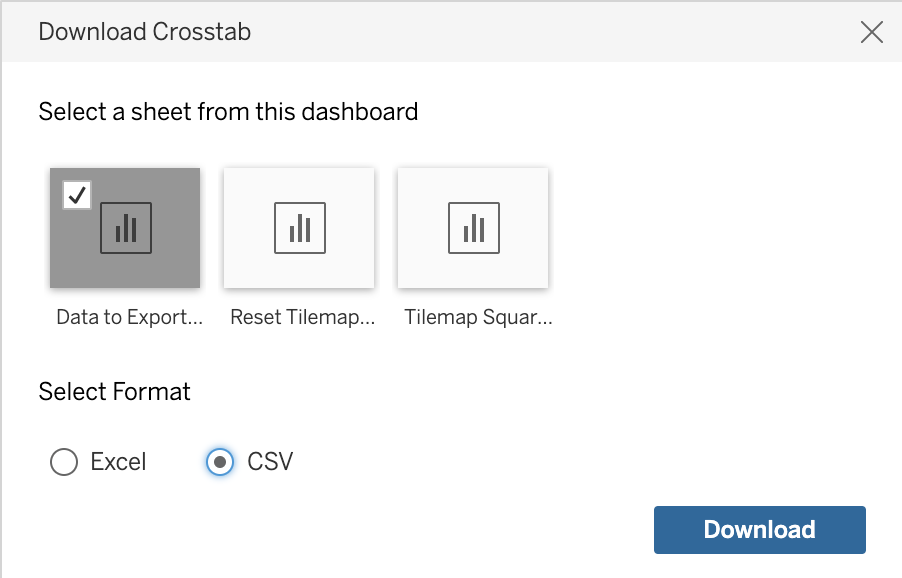Select the Excel format radio button
Viewport: 902px width, 578px height.
(x=64, y=462)
